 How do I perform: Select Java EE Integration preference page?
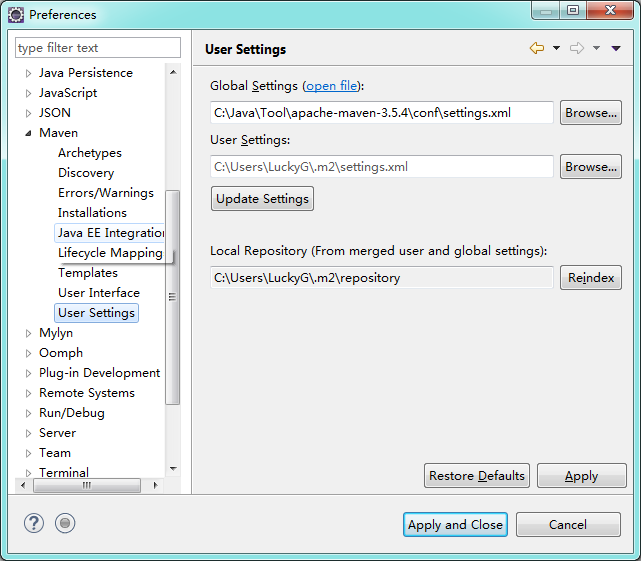(x=110, y=233)
